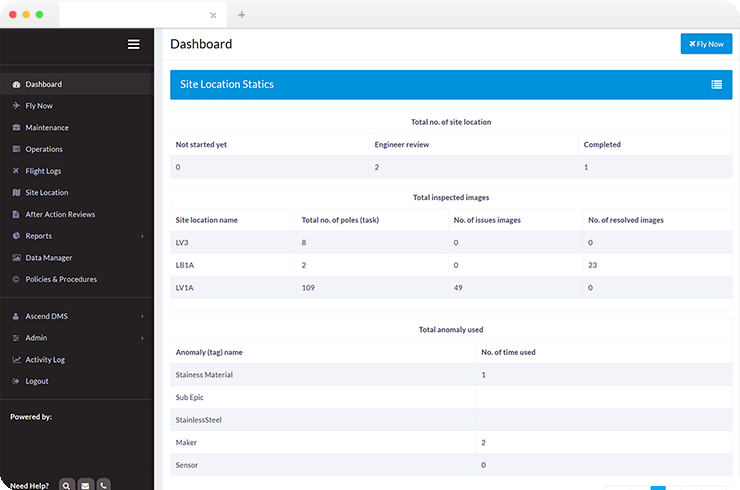740x490 pixels.
Task: Open Policies & Procedures
Action: [x=77, y=279]
